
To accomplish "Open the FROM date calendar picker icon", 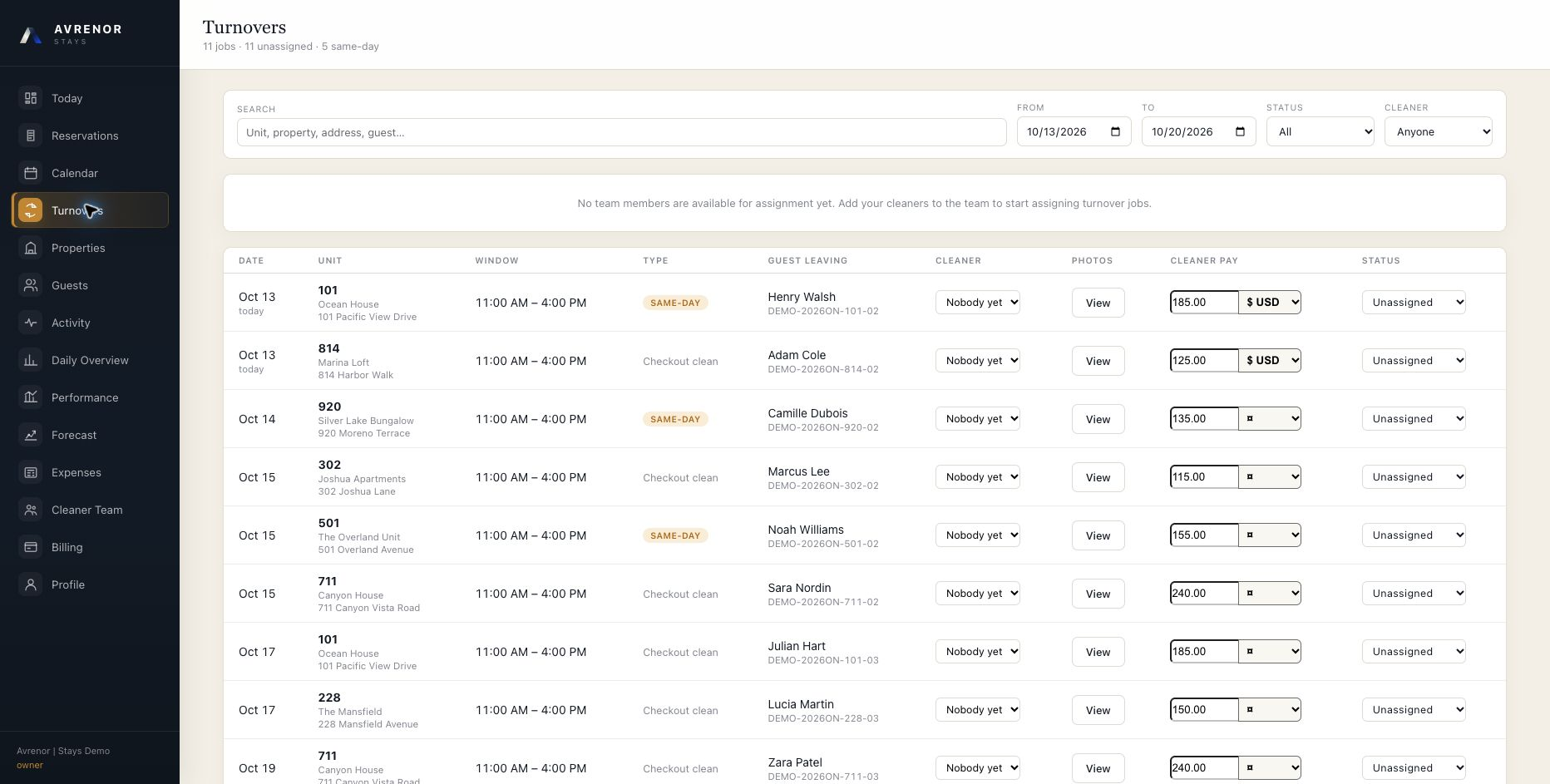I will [x=1115, y=131].
